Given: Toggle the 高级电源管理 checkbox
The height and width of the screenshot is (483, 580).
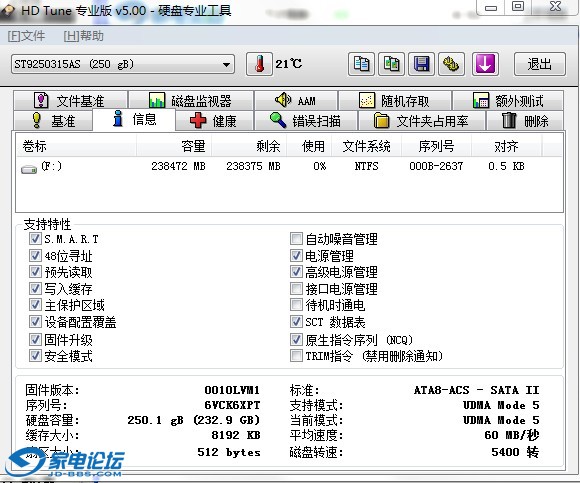Looking at the screenshot, I should pyautogui.click(x=296, y=272).
